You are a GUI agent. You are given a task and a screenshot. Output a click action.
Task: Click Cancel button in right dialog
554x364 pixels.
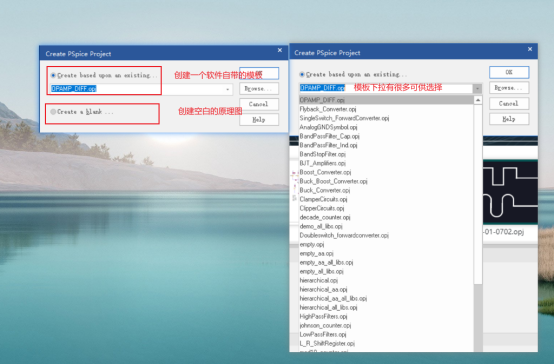pos(509,104)
